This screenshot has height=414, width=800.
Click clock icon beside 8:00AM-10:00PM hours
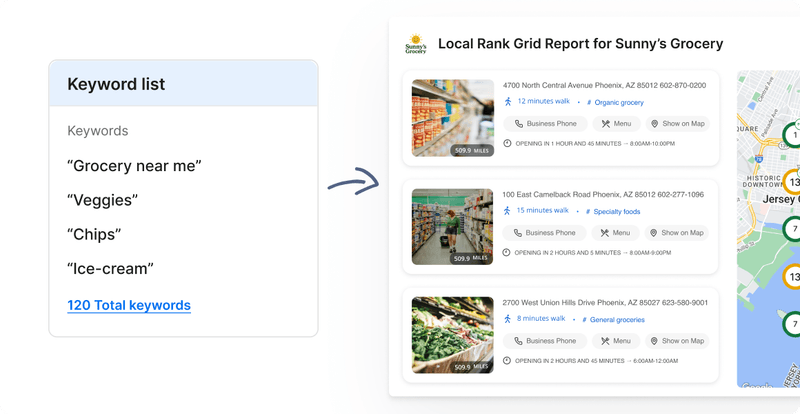point(507,143)
